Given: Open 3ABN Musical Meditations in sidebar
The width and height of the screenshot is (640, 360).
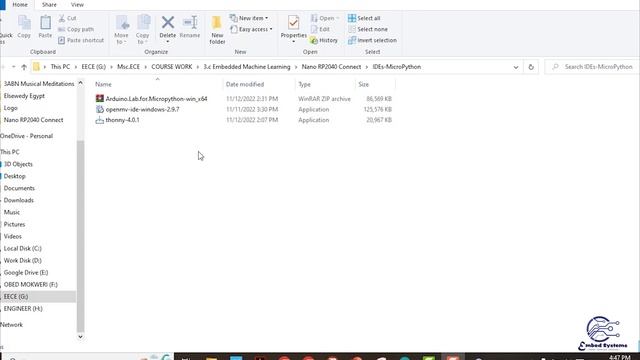Looking at the screenshot, I should (39, 84).
